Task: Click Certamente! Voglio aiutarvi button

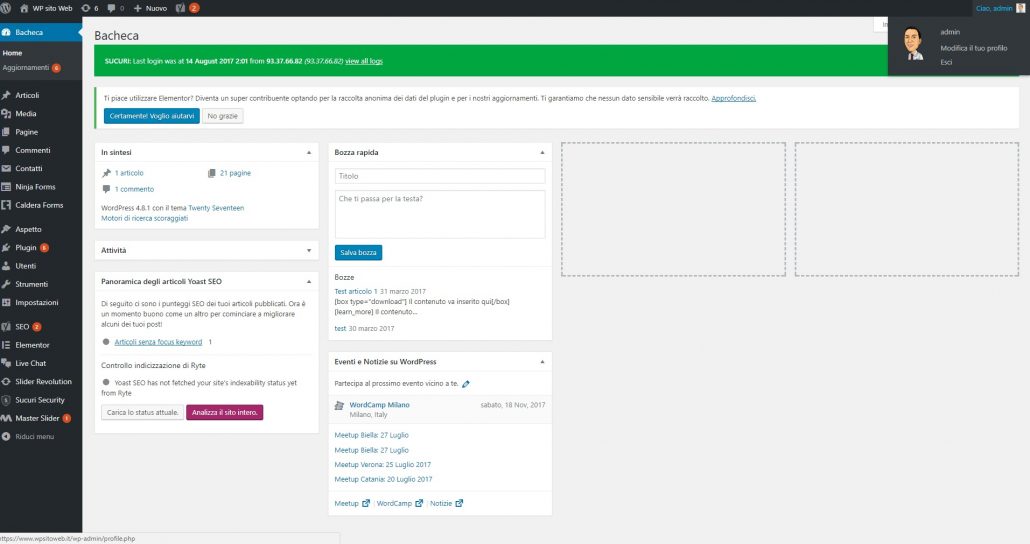Action: click(151, 116)
